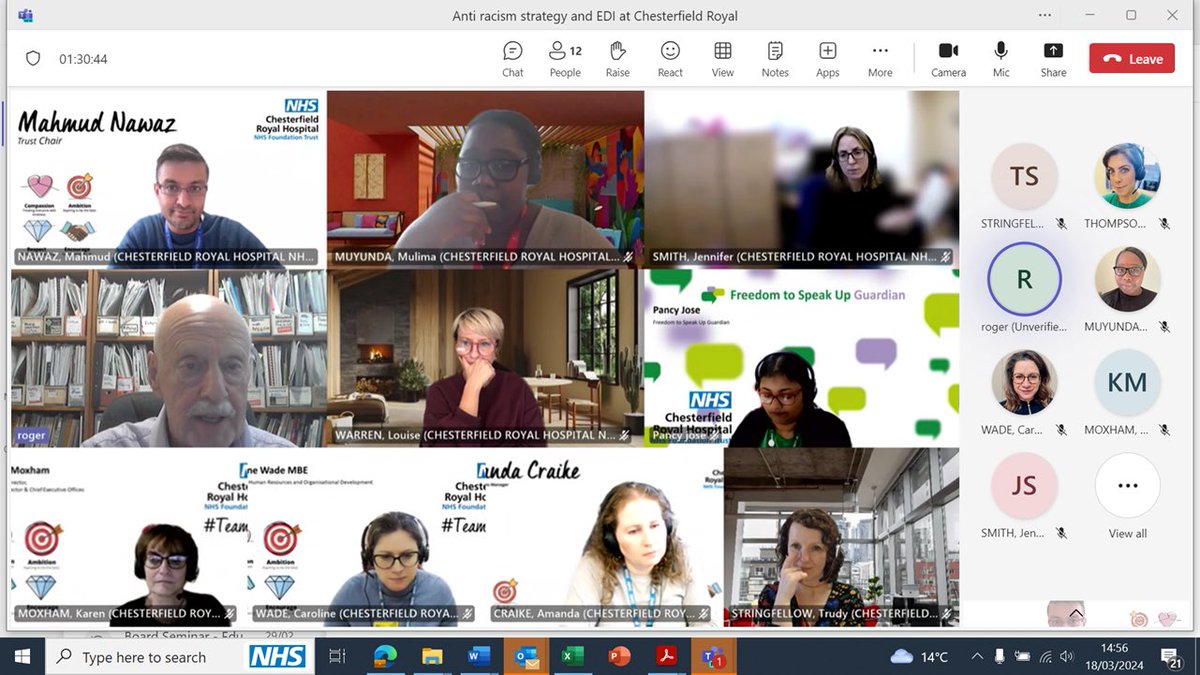Image resolution: width=1200 pixels, height=675 pixels.
Task: Switch to Outlook in the taskbar
Action: pos(526,657)
